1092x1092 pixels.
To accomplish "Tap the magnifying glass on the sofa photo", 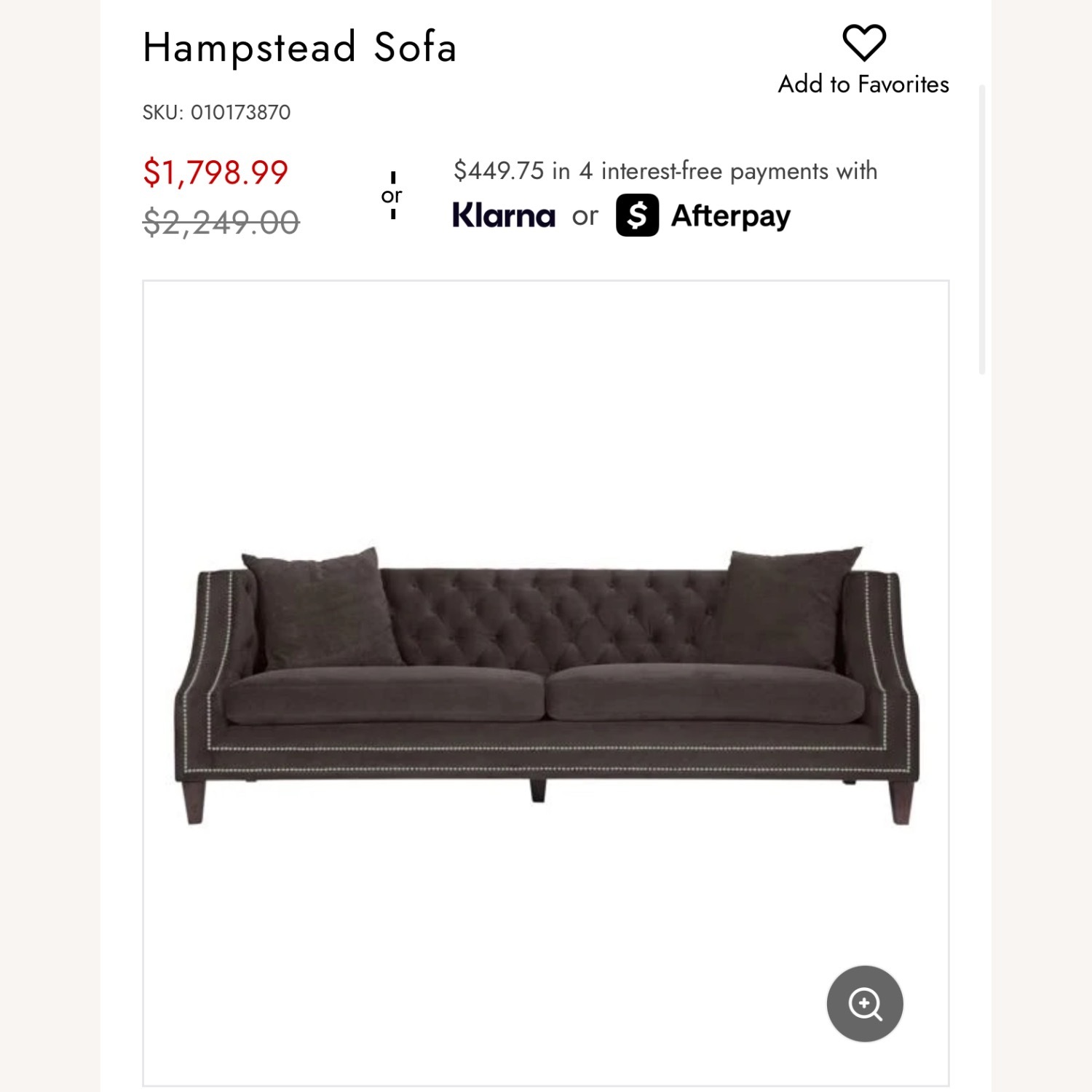I will coord(864,1003).
